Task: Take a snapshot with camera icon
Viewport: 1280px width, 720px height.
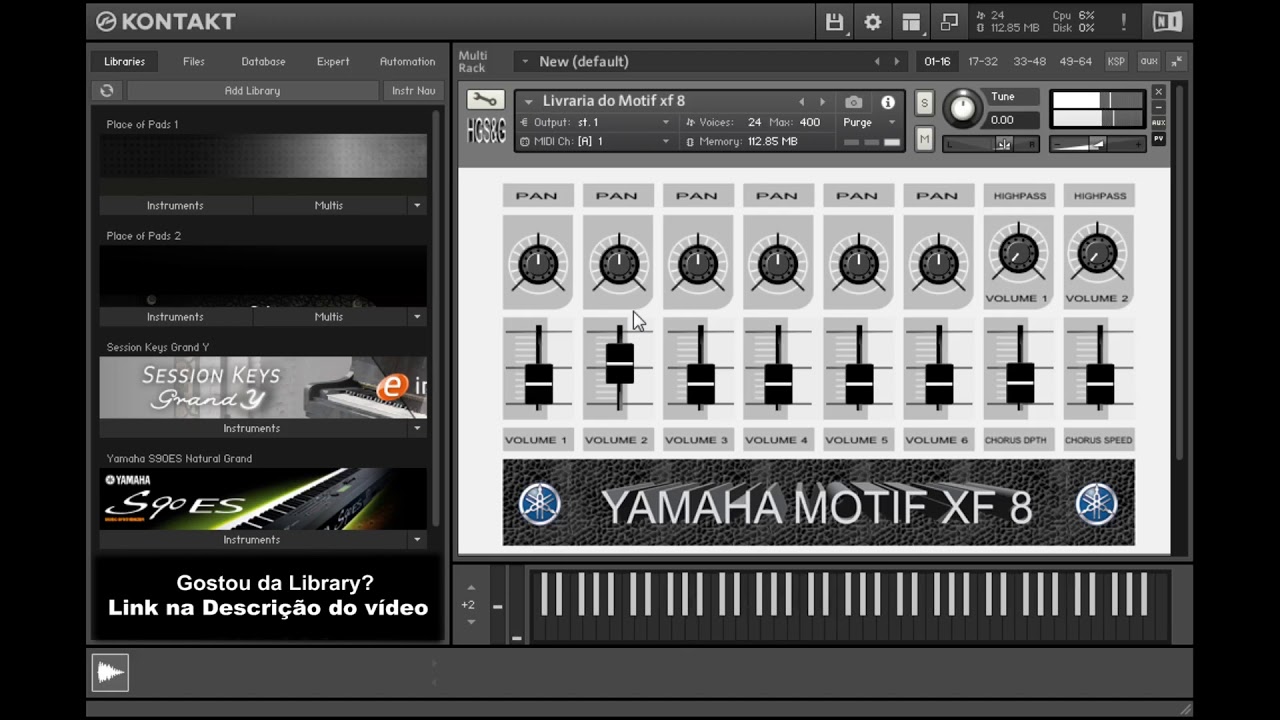Action: [x=853, y=102]
